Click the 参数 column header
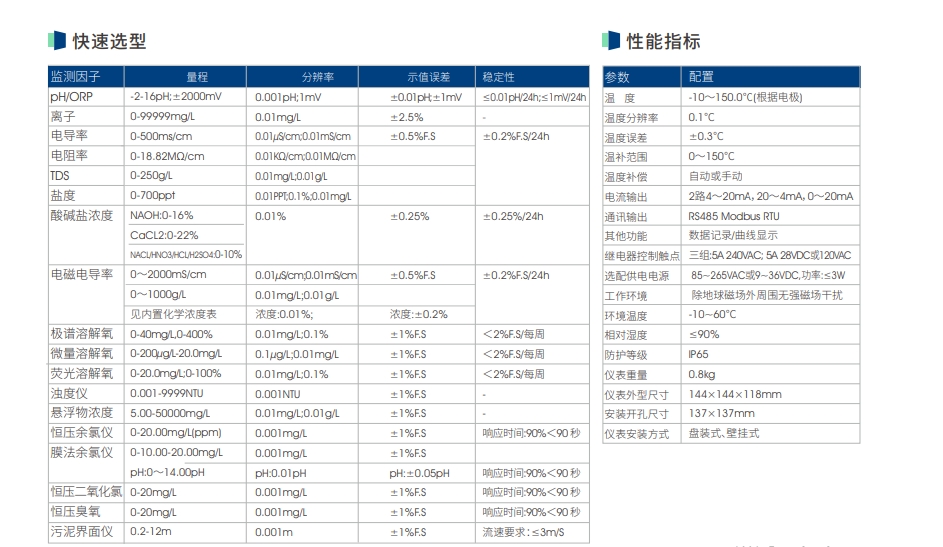The image size is (943, 547). 617,77
